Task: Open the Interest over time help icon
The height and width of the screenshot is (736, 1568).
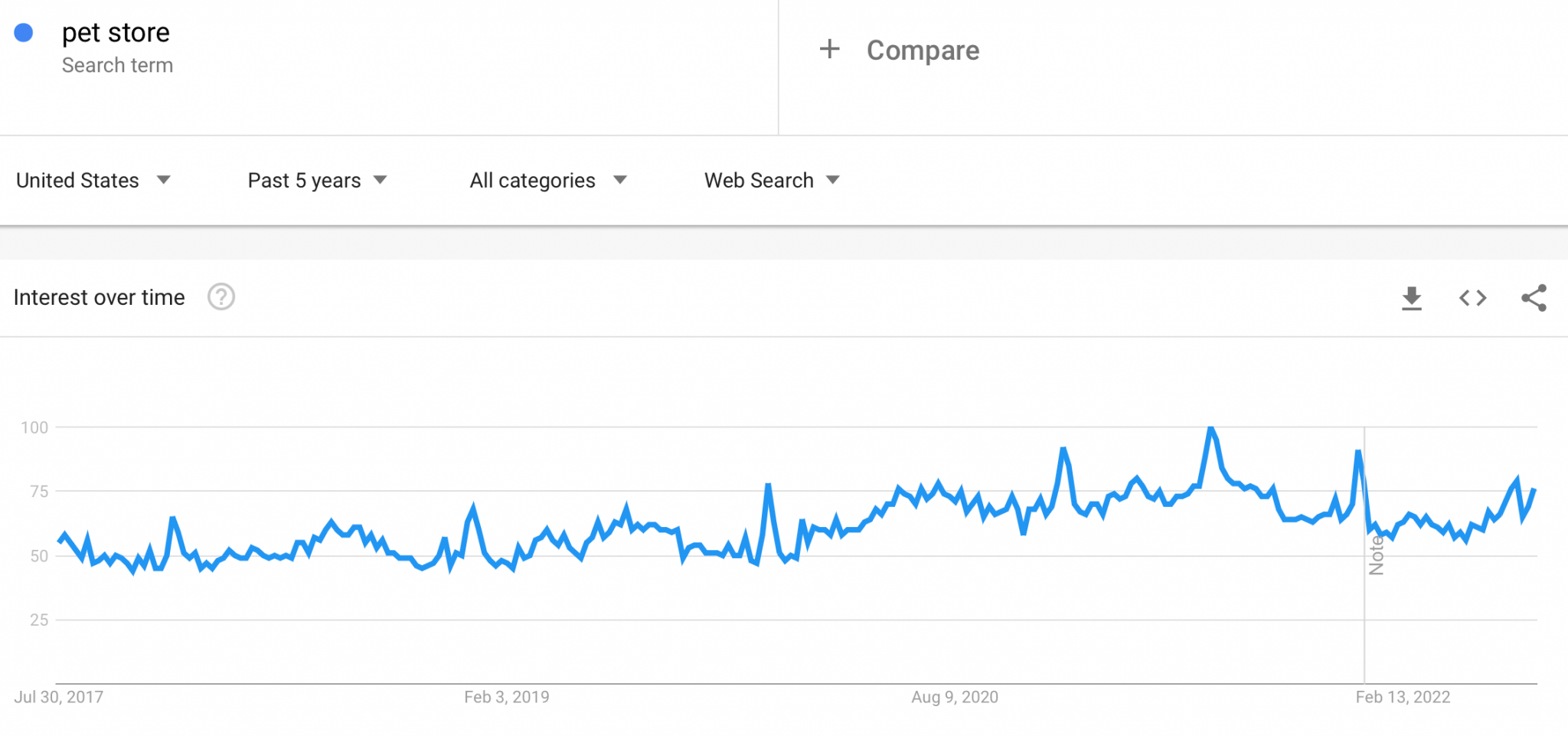Action: point(221,297)
